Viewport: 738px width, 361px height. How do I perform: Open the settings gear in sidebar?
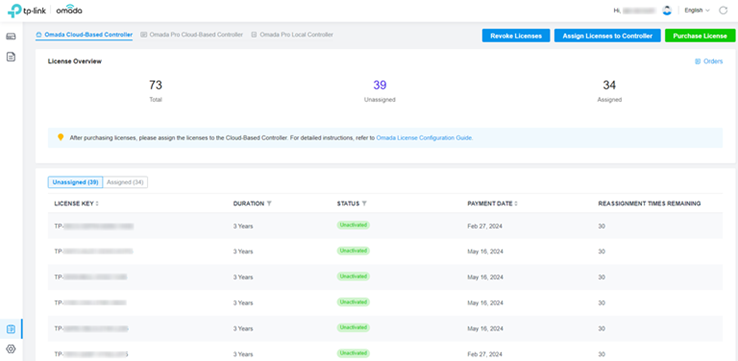tap(11, 349)
